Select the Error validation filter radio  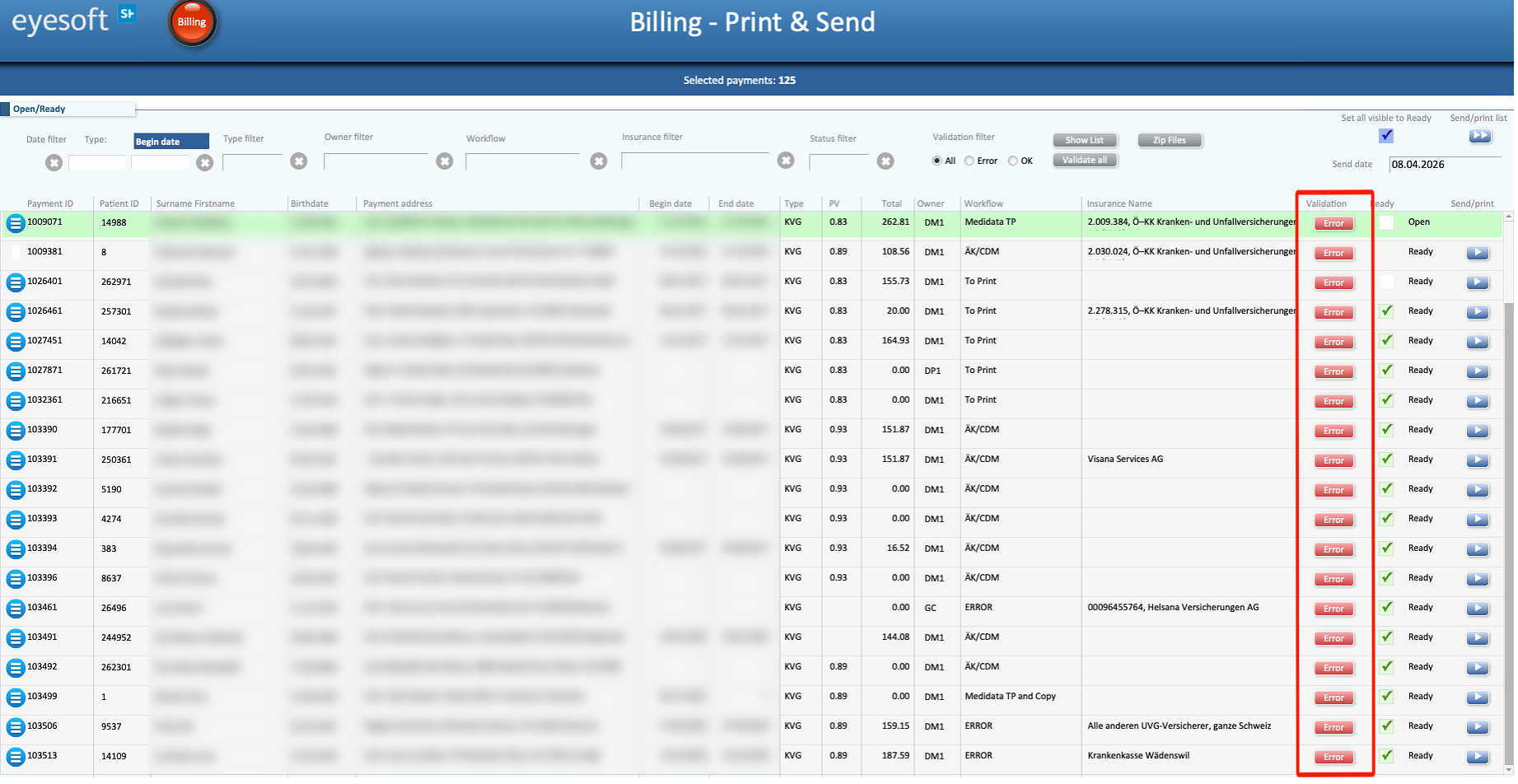pyautogui.click(x=969, y=161)
